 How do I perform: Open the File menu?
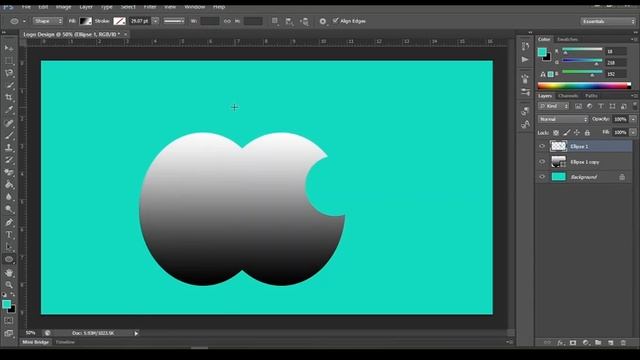[x=26, y=7]
